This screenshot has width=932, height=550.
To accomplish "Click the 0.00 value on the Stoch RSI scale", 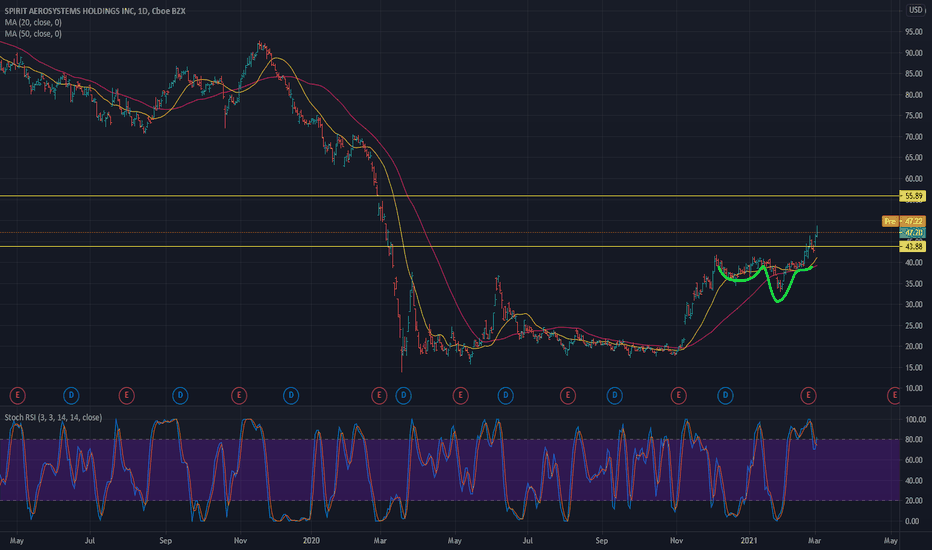I will coord(912,521).
